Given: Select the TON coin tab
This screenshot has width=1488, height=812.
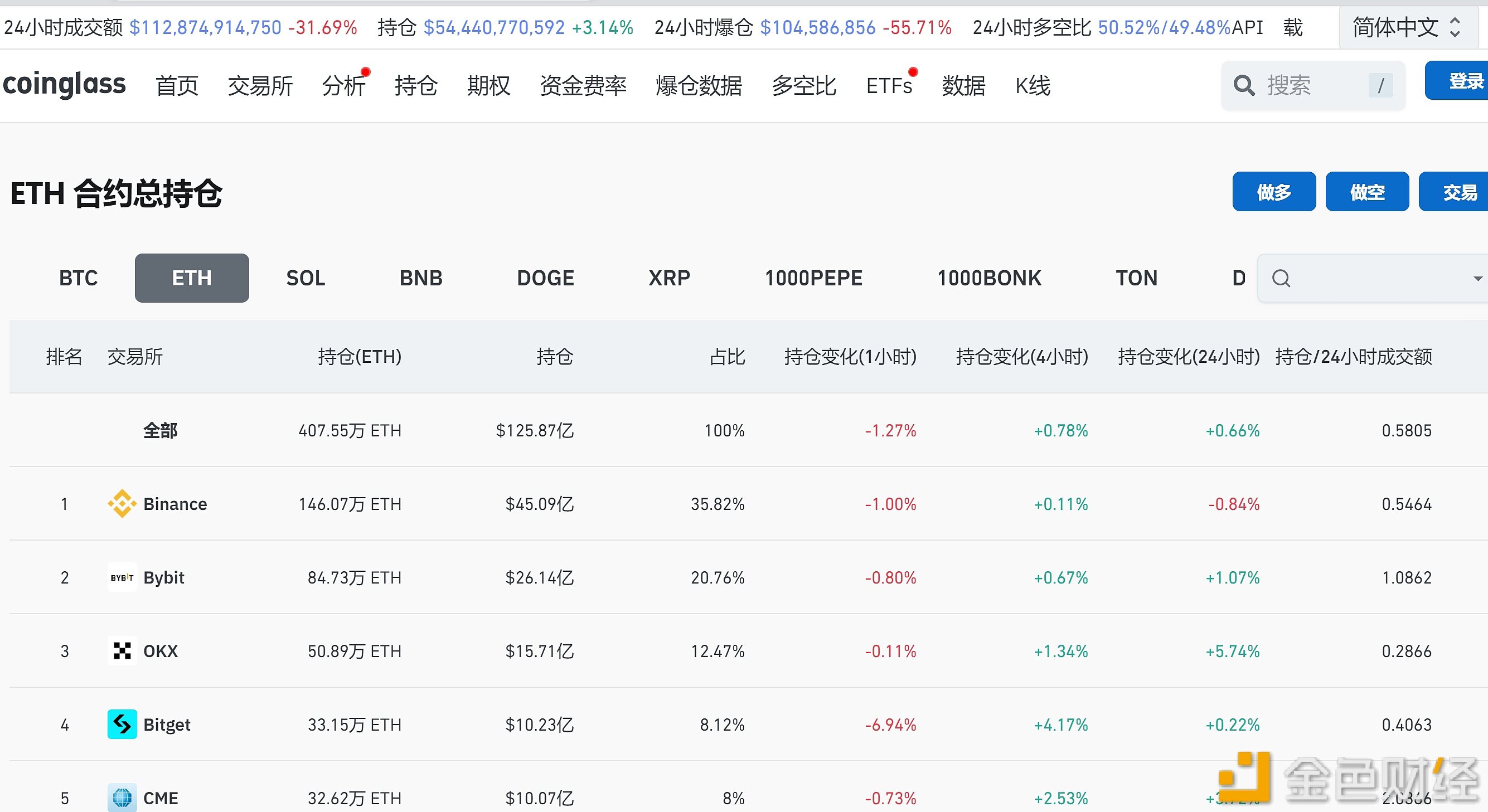Looking at the screenshot, I should [x=1136, y=278].
